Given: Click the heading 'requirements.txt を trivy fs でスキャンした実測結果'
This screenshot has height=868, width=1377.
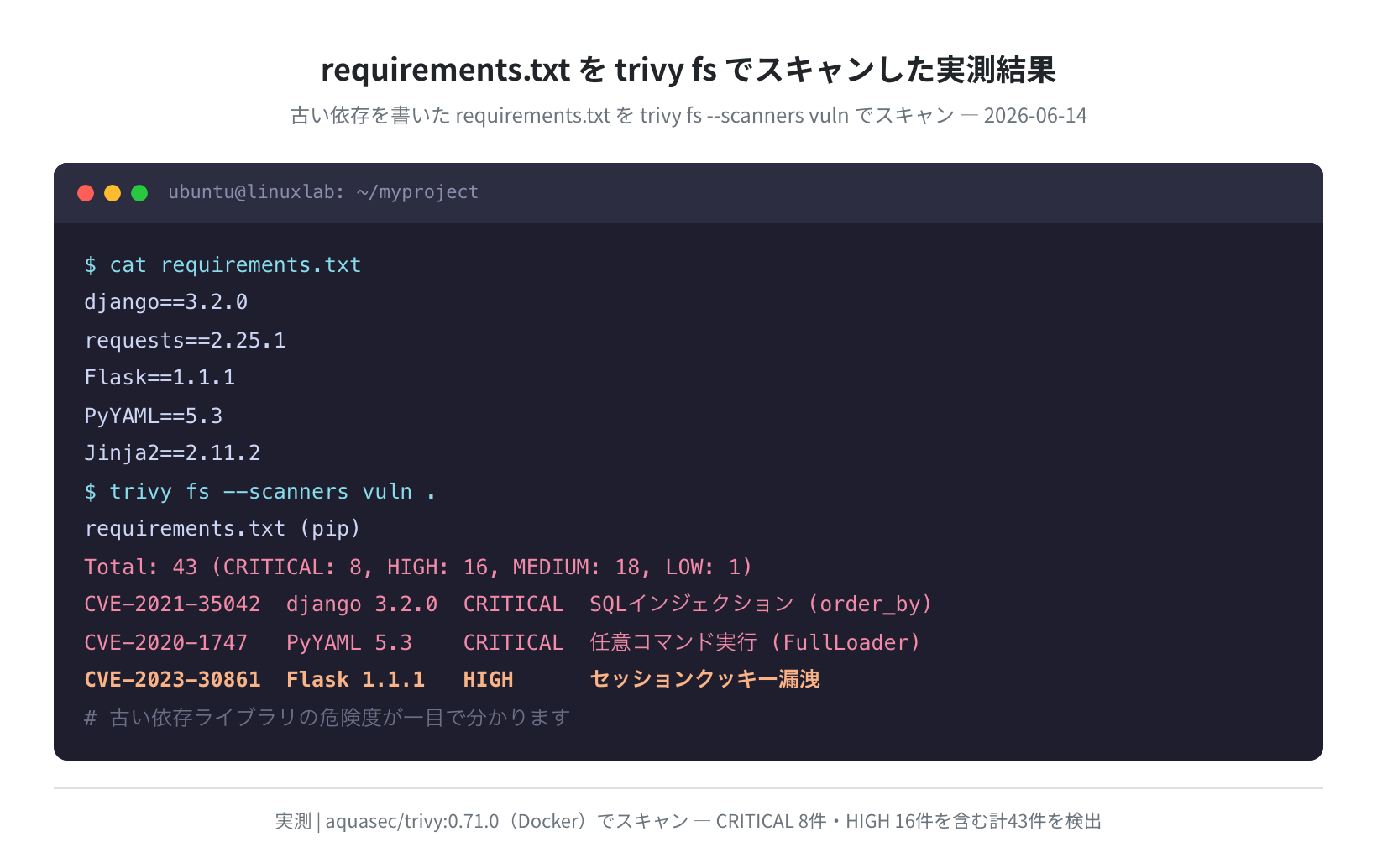Looking at the screenshot, I should coord(688,70).
